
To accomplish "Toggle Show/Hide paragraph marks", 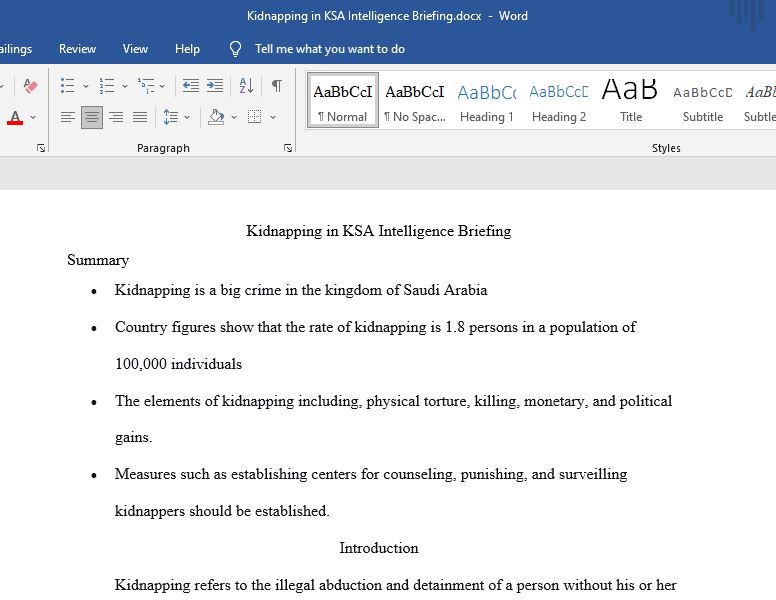I will [277, 86].
